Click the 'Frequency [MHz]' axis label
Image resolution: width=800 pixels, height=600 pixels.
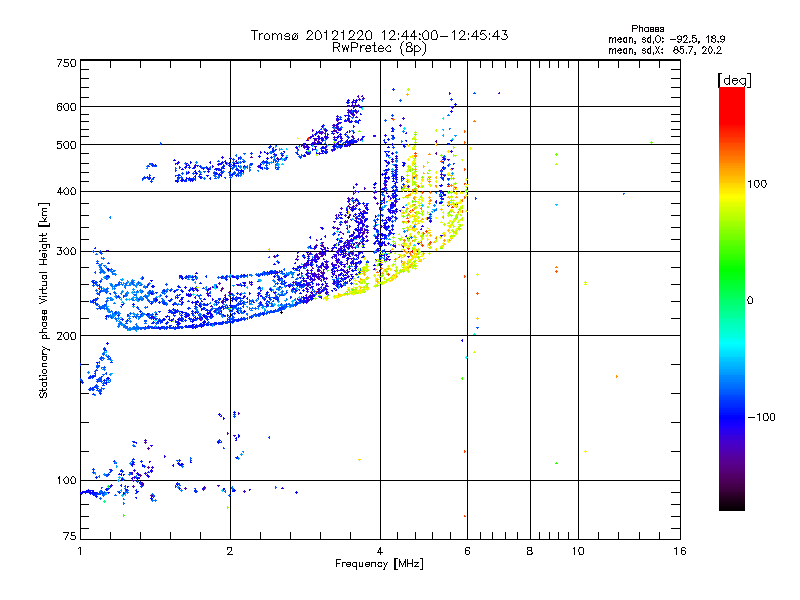pos(379,564)
